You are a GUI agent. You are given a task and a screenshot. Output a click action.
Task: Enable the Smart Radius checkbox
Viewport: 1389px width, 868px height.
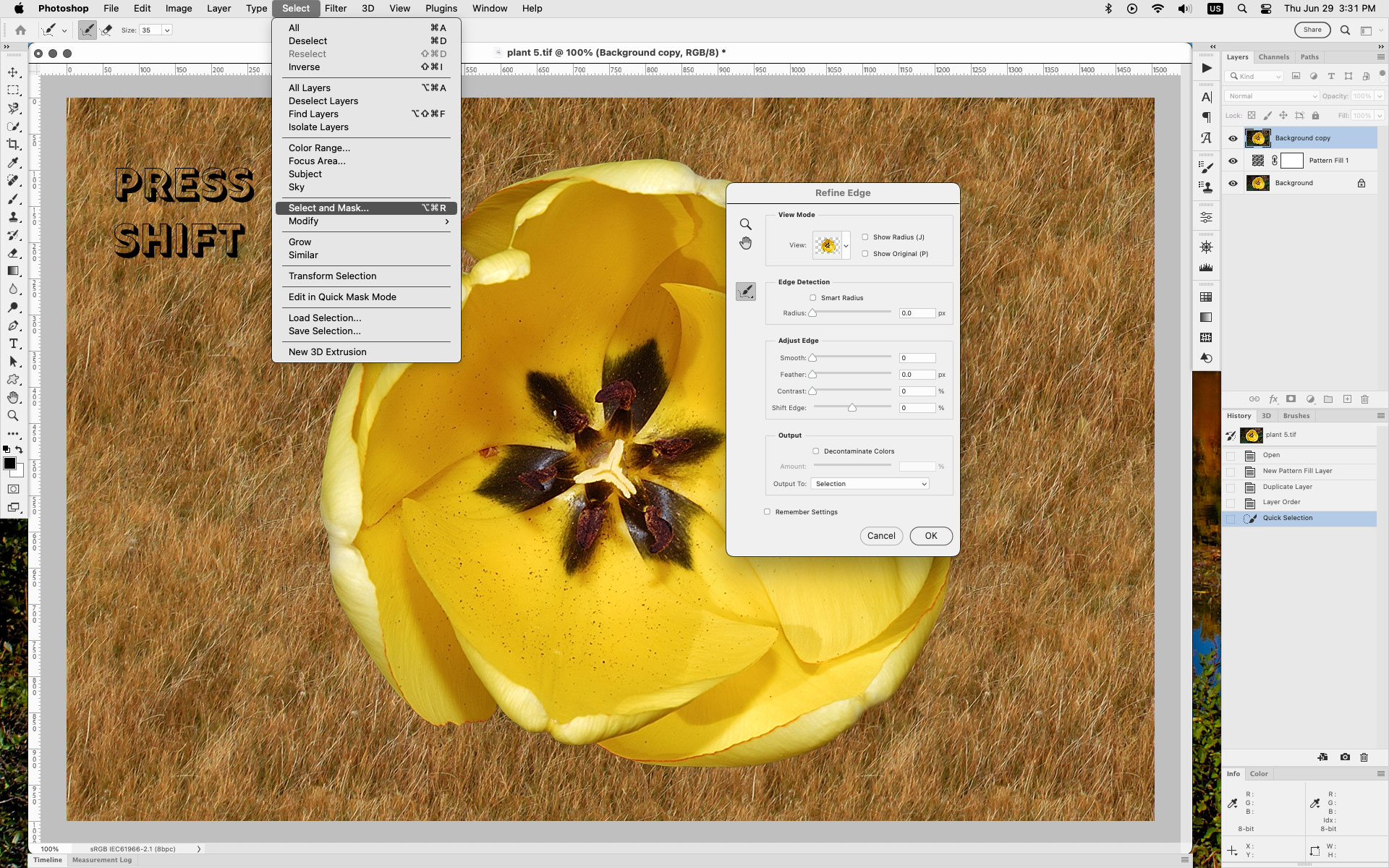(812, 297)
